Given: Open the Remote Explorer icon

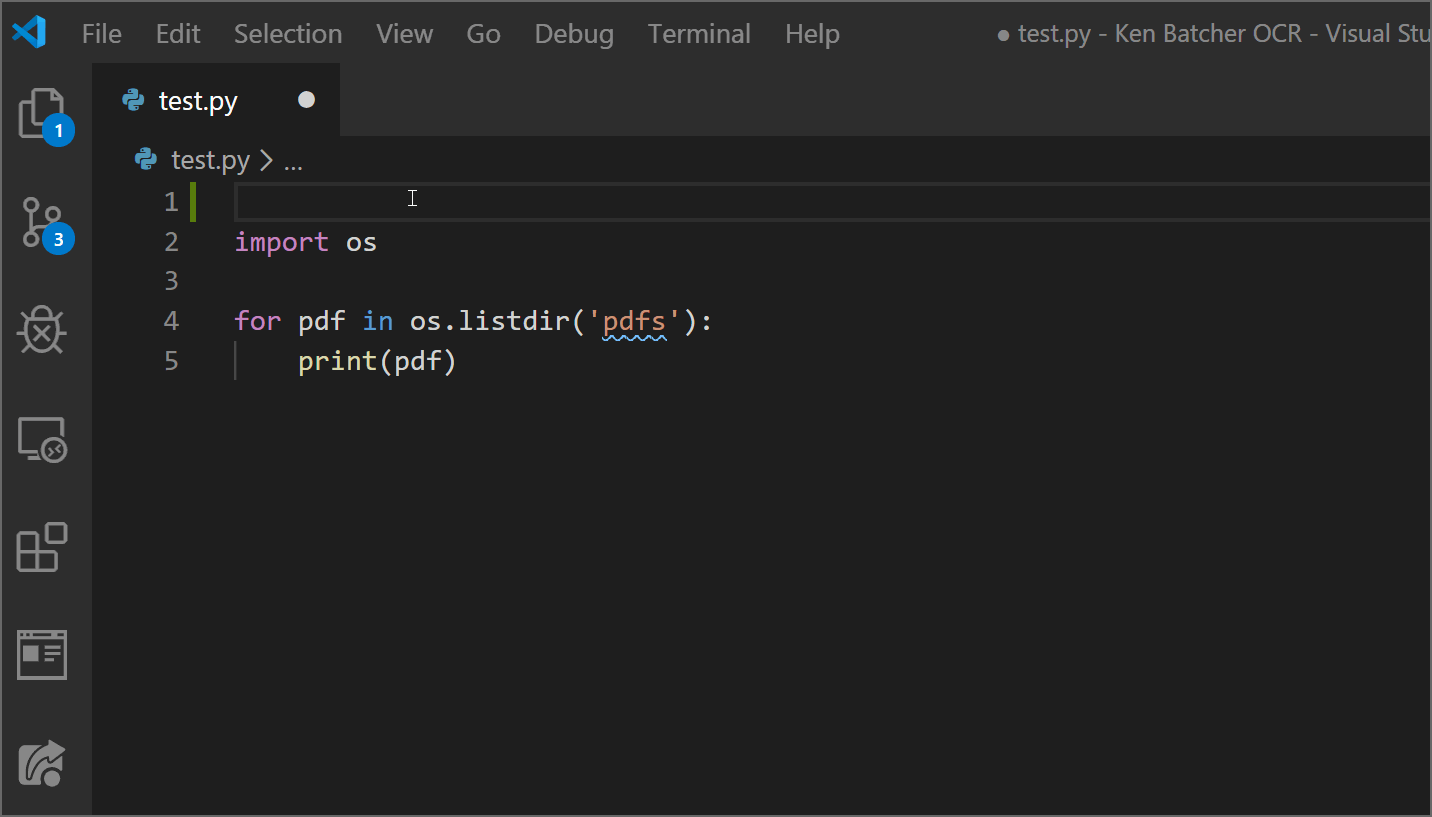Looking at the screenshot, I should [42, 438].
